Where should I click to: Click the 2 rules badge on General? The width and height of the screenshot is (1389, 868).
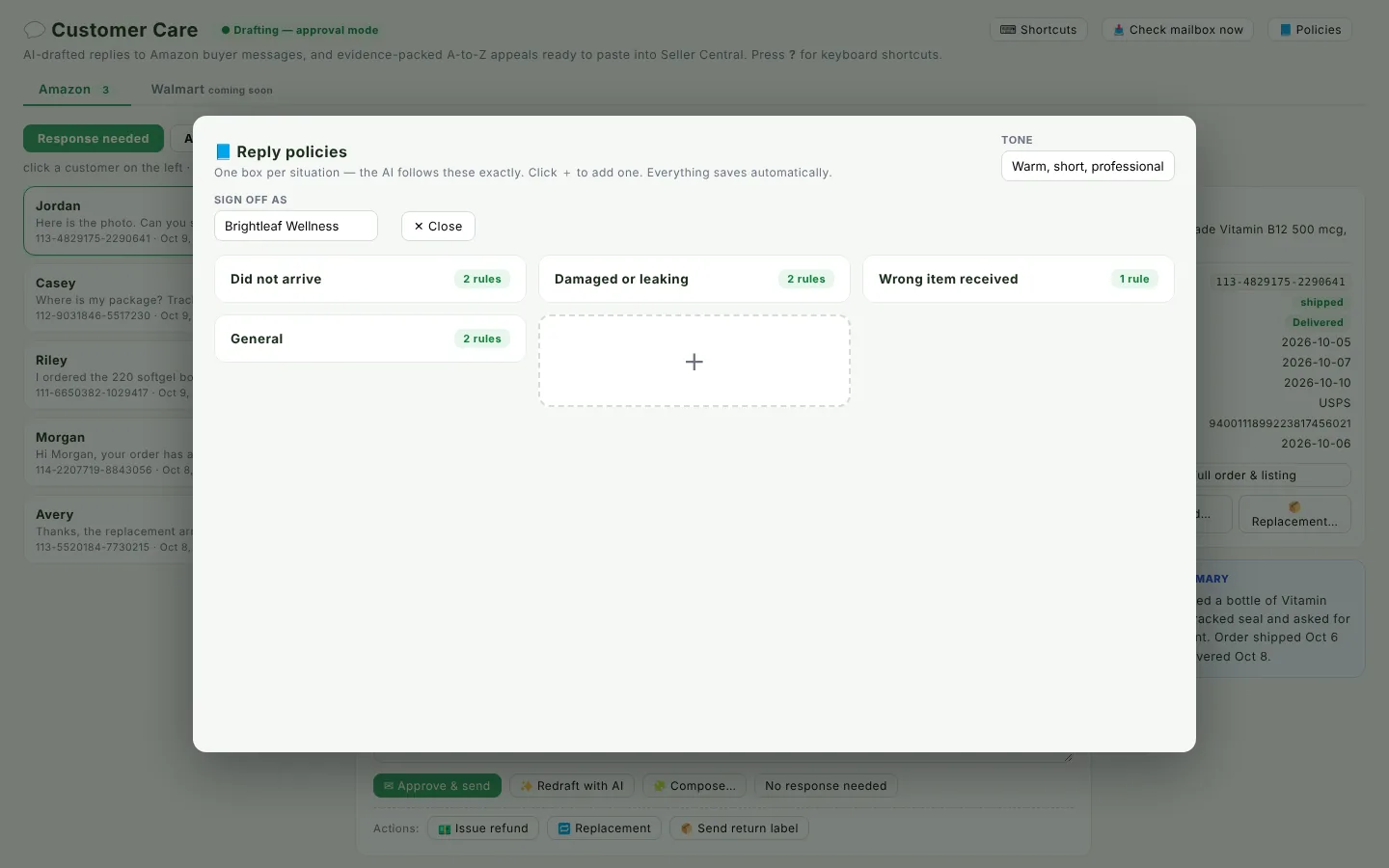click(482, 339)
